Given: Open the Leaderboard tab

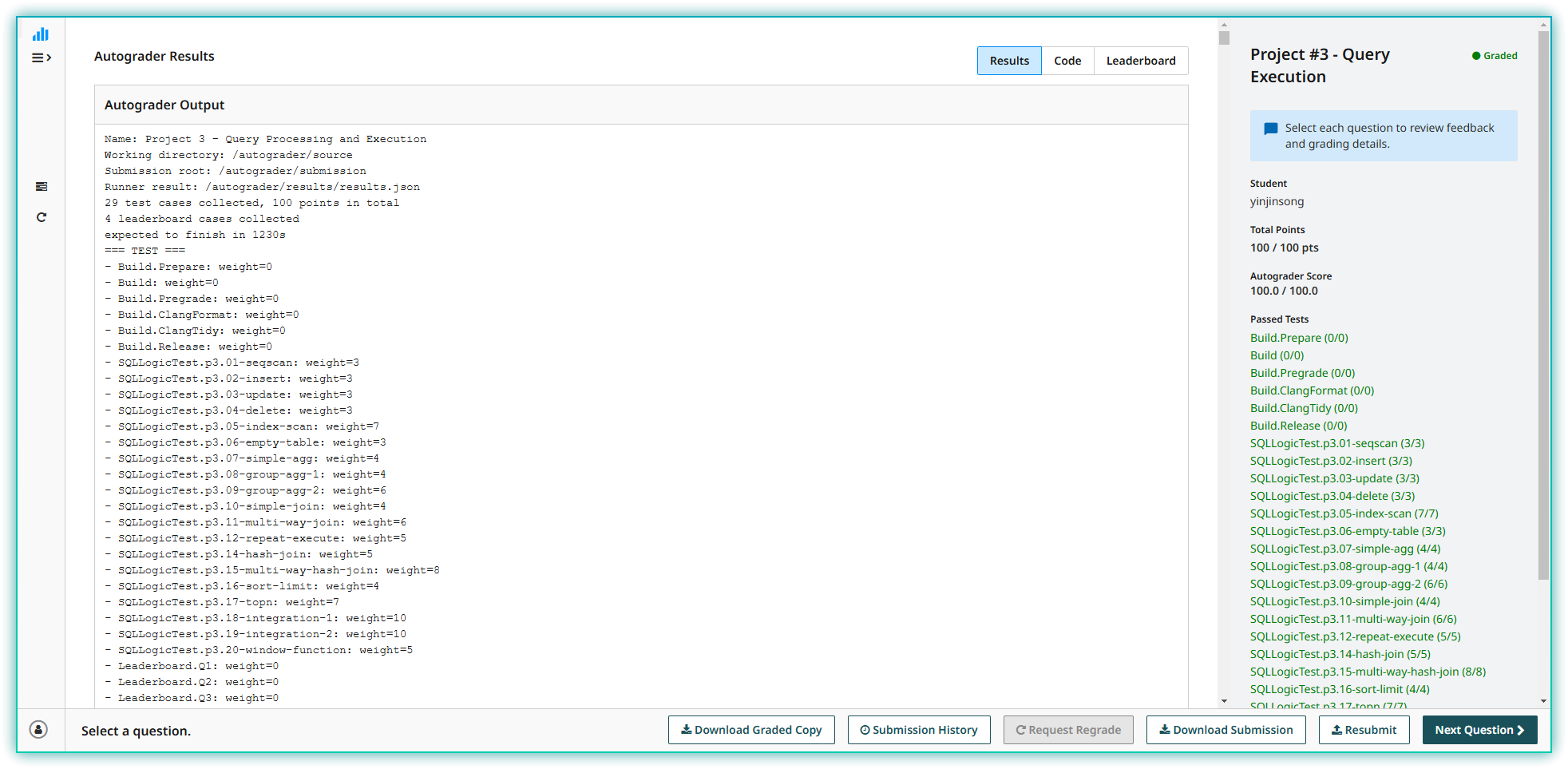Looking at the screenshot, I should pos(1140,61).
